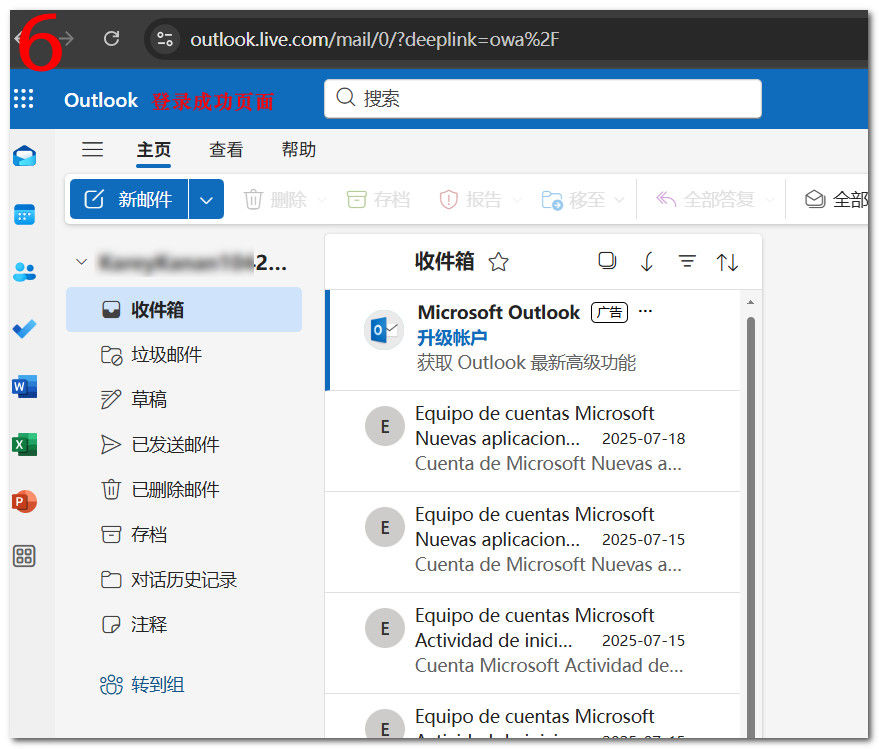879x749 pixels.
Task: Expand Reply all dropdown arrow
Action: 770,200
